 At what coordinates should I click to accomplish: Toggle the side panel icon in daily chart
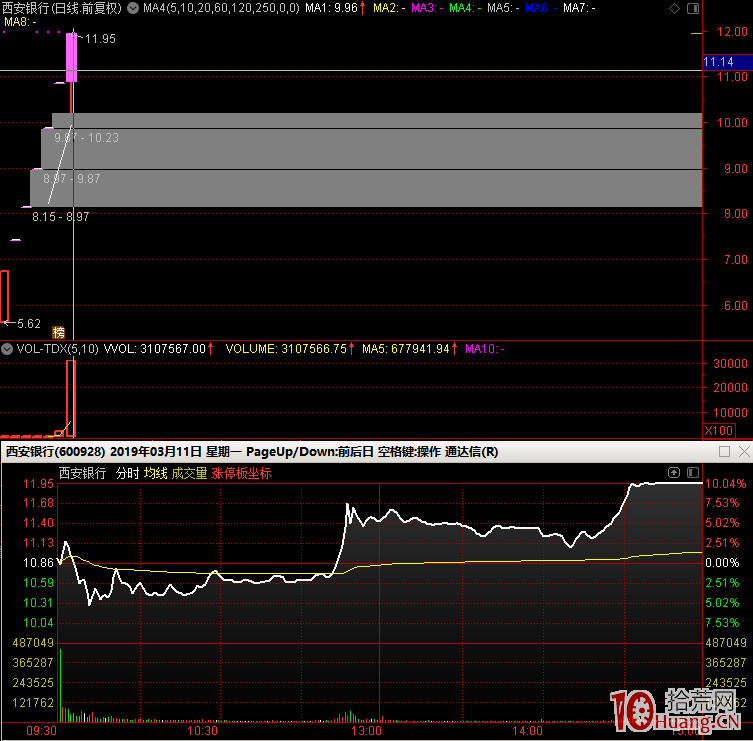pyautogui.click(x=693, y=8)
